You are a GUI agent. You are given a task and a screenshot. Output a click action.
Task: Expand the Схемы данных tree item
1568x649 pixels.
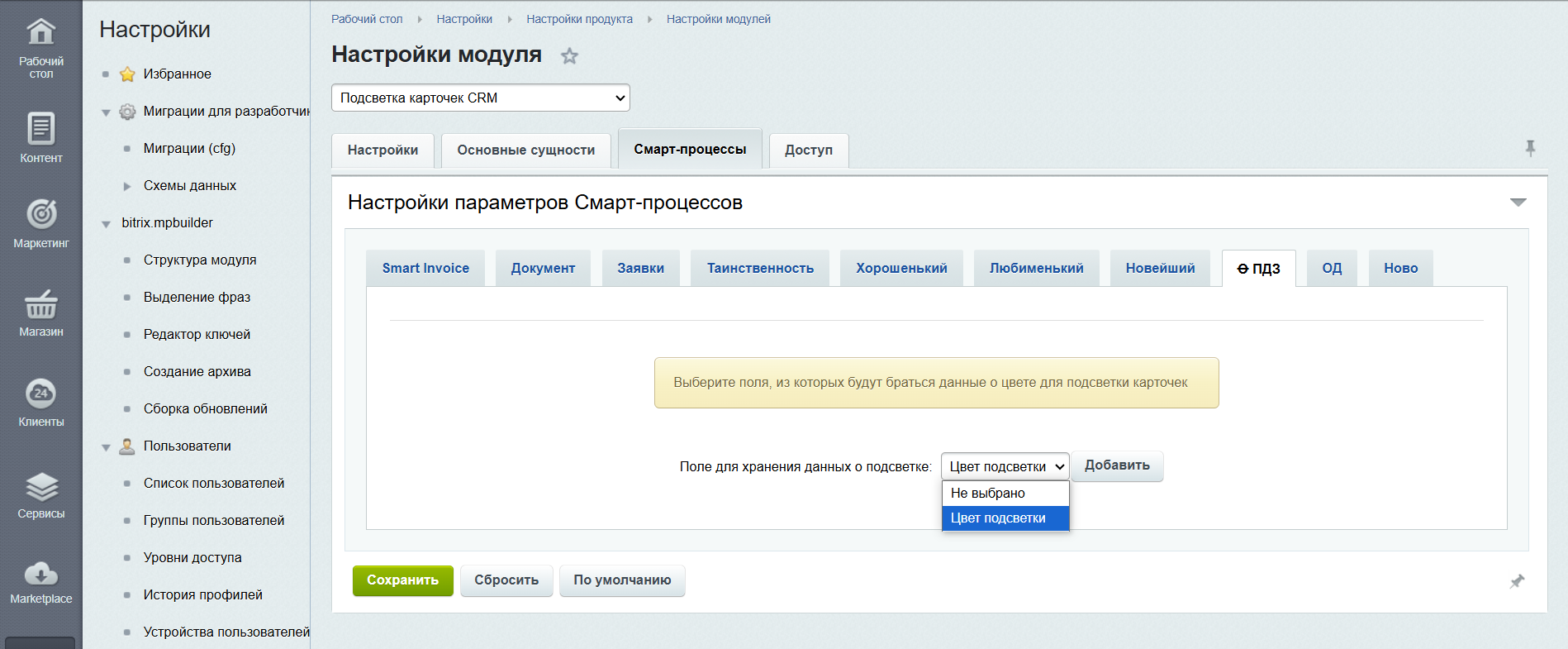(x=127, y=186)
